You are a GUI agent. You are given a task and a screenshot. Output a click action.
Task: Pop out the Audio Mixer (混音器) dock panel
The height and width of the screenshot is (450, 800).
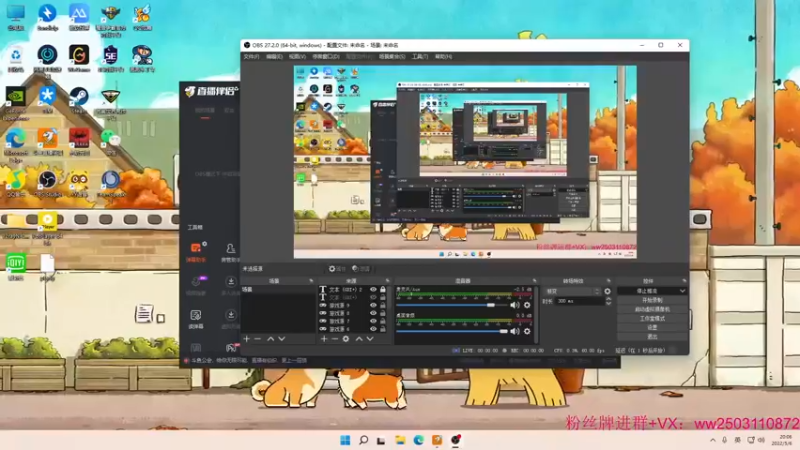click(534, 281)
